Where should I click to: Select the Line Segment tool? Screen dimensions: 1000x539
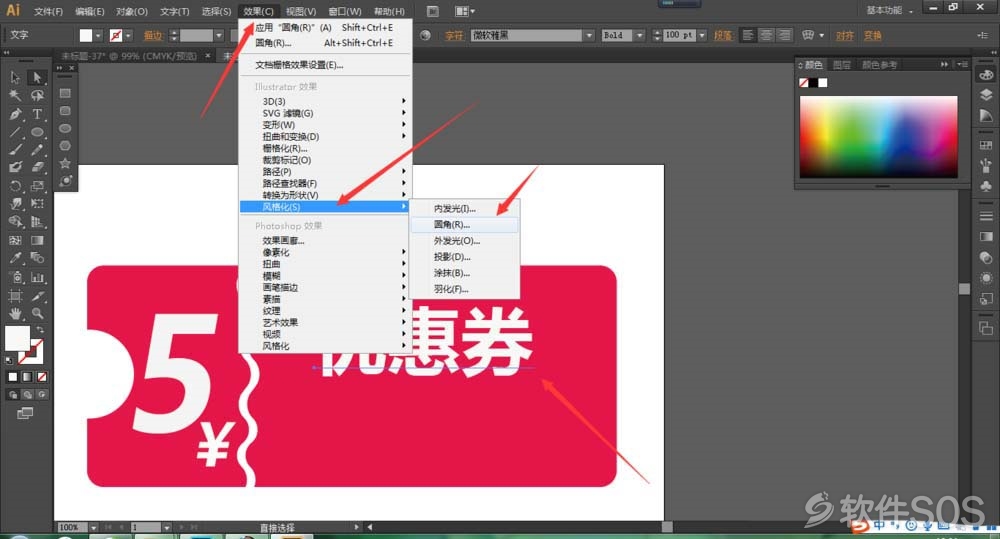pyautogui.click(x=15, y=132)
